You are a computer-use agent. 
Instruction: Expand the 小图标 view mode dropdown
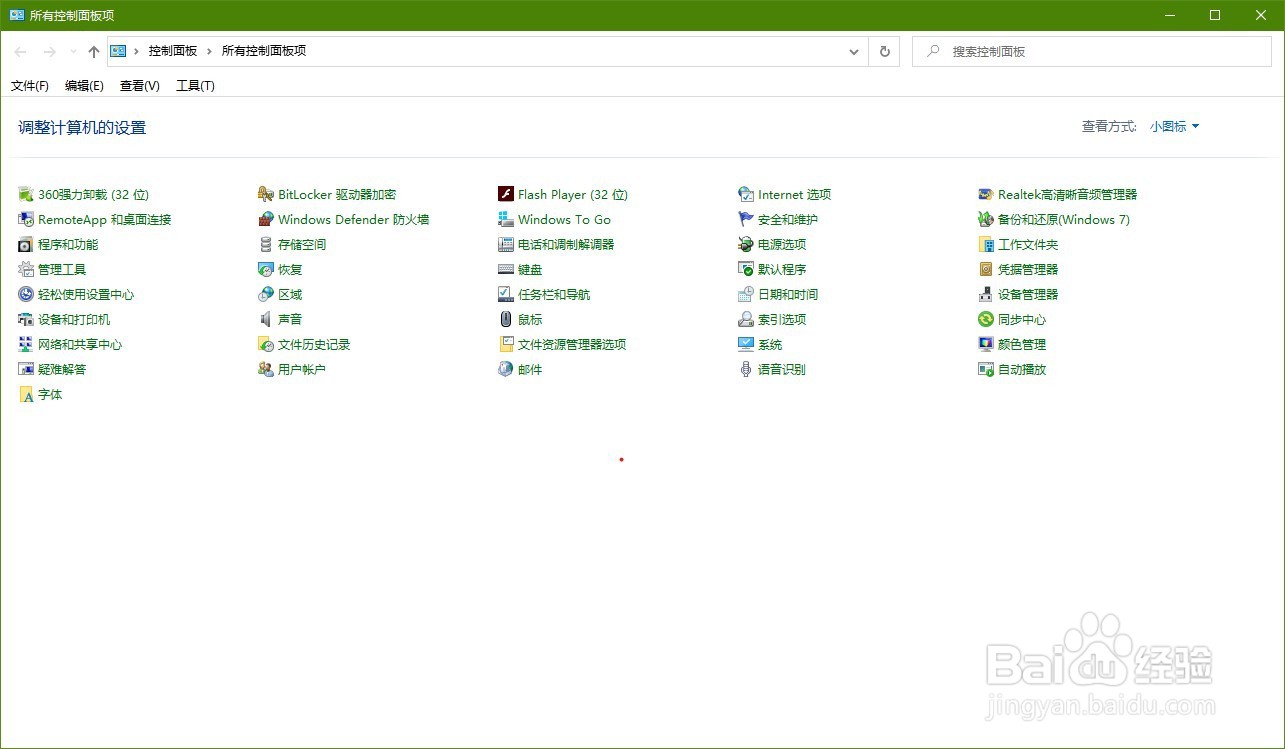click(1174, 126)
